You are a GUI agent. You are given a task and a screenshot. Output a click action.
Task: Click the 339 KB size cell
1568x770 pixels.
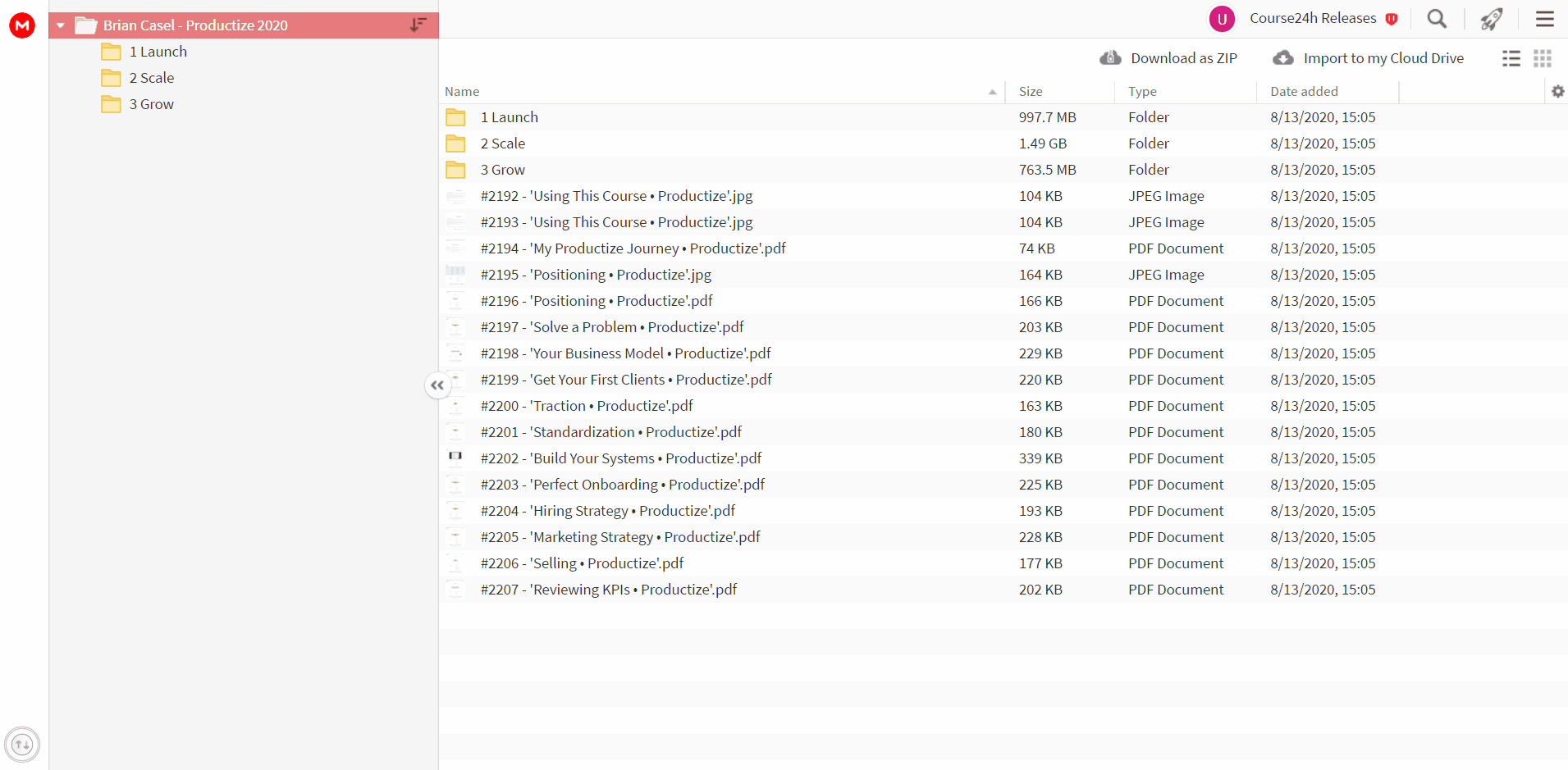[x=1040, y=458]
